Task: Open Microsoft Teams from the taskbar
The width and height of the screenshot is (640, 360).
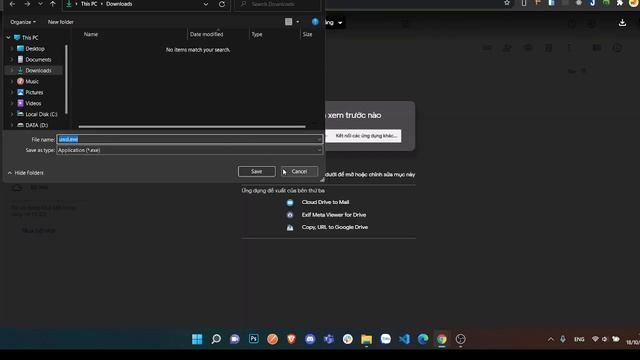Action: 329,339
